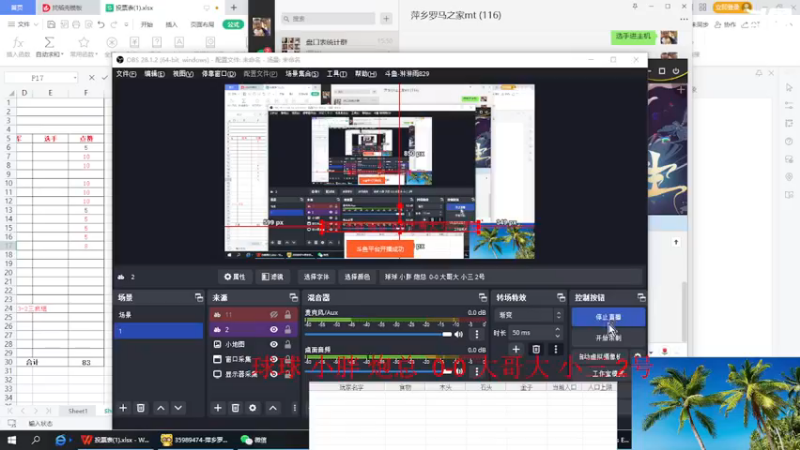
Task: Open the OBS 视图 menu
Action: tap(183, 74)
